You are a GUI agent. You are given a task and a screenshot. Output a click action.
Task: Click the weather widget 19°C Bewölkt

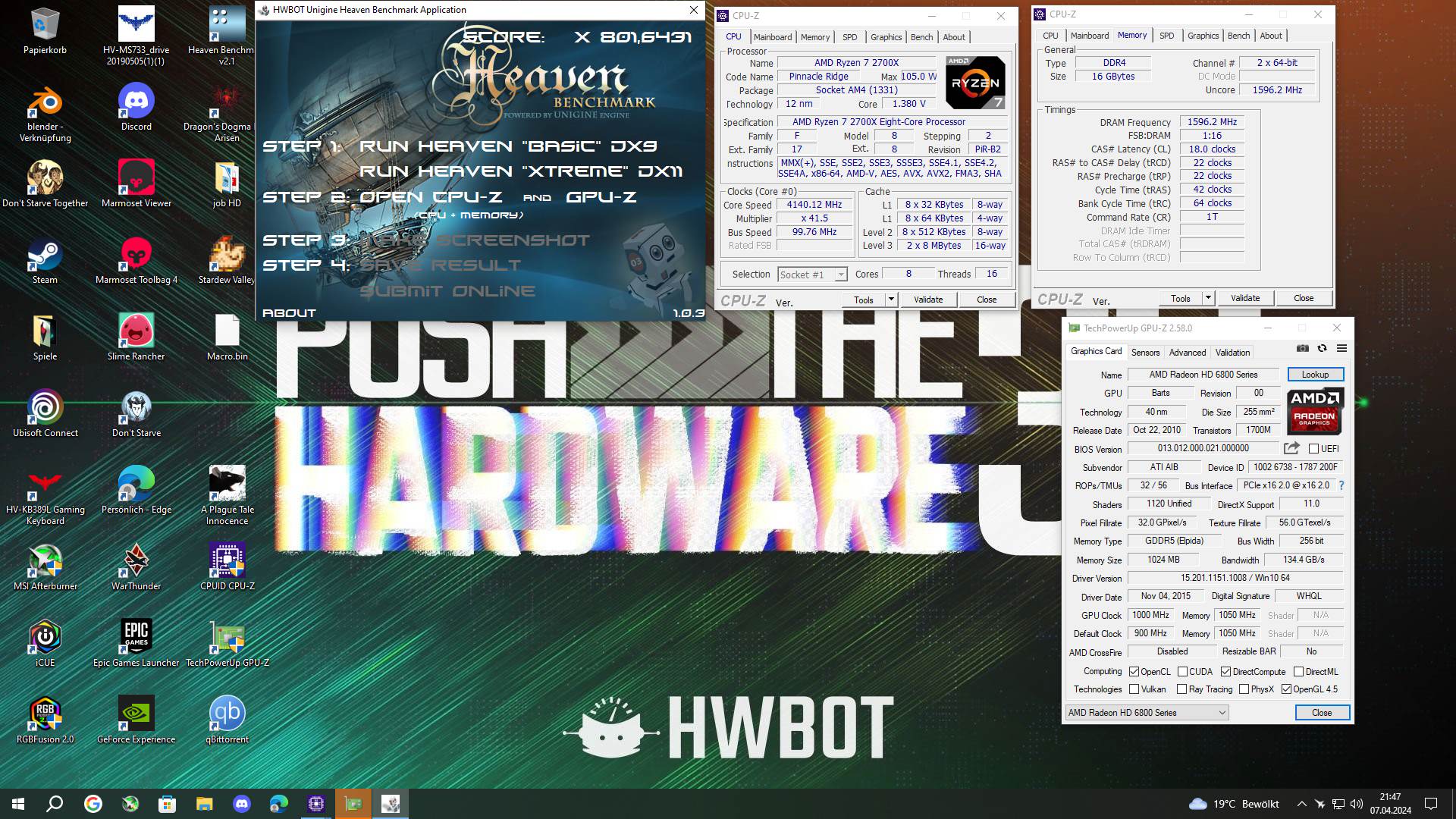[1234, 804]
